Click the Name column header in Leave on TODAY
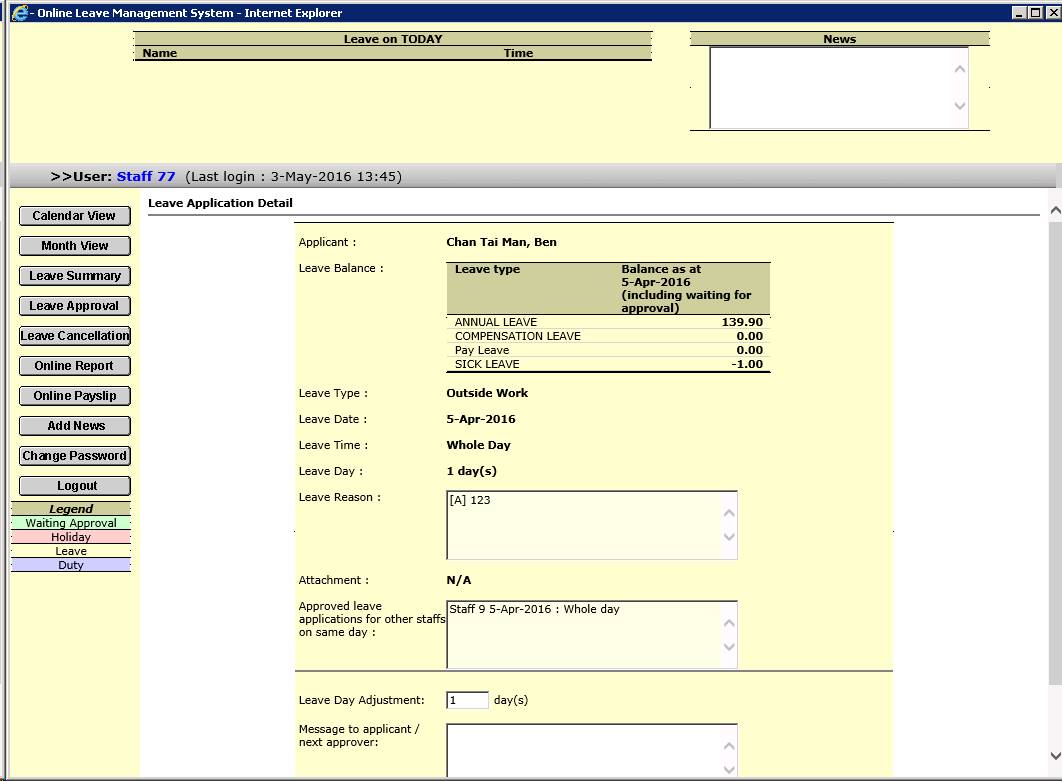 [x=160, y=54]
